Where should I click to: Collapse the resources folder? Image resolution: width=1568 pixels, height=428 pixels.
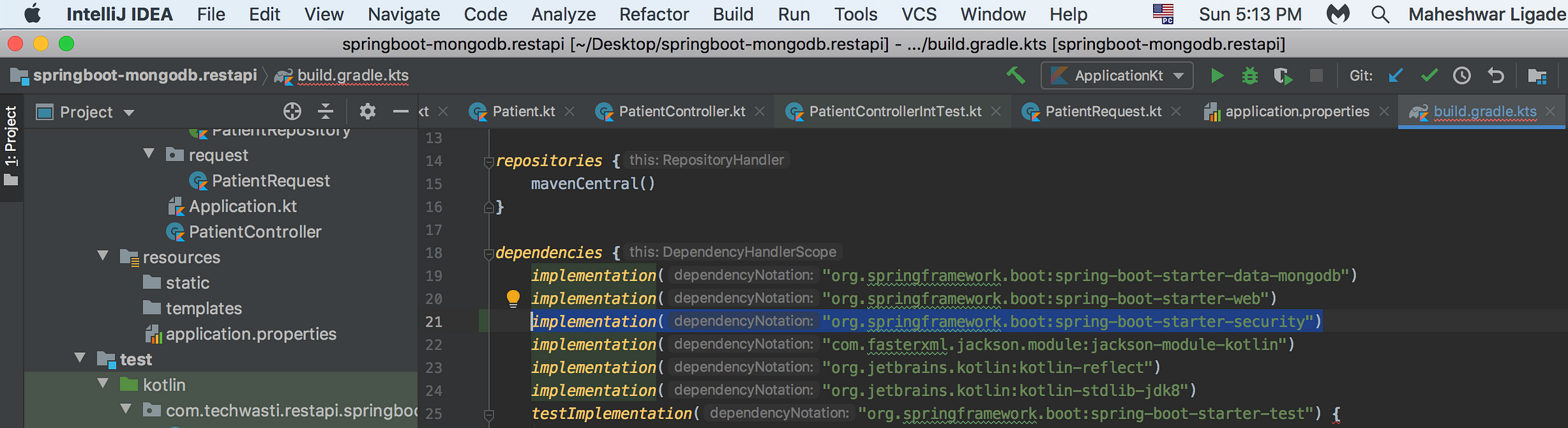point(103,256)
